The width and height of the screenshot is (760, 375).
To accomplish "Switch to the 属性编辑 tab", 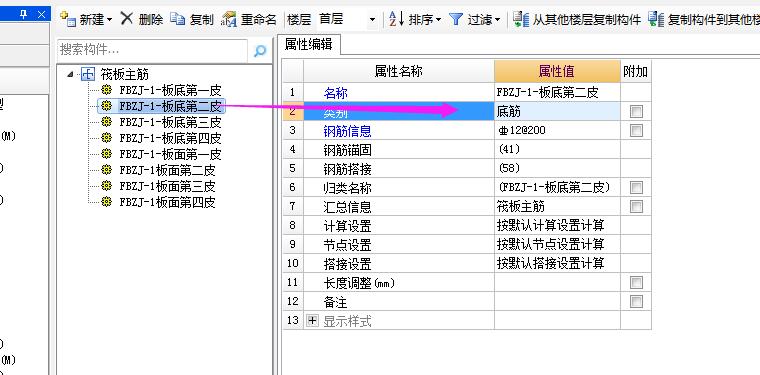I will tap(309, 45).
